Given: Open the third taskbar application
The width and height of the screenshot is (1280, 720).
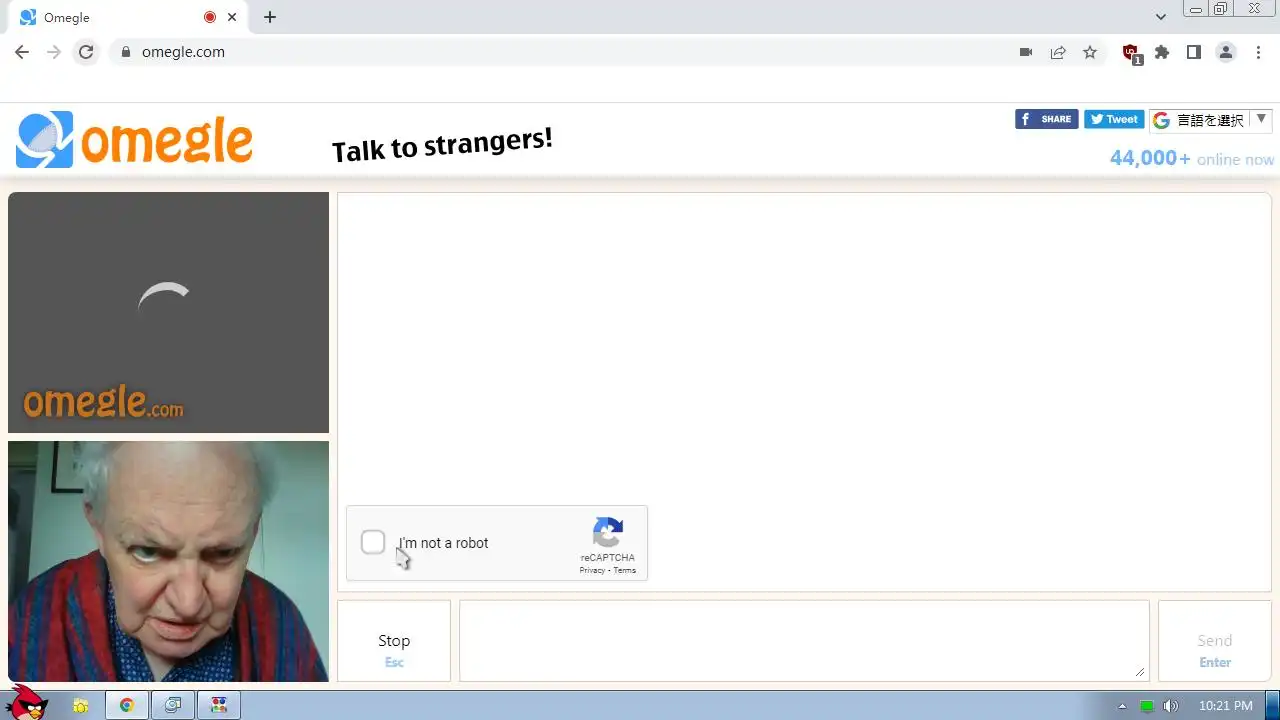Looking at the screenshot, I should pyautogui.click(x=173, y=706).
